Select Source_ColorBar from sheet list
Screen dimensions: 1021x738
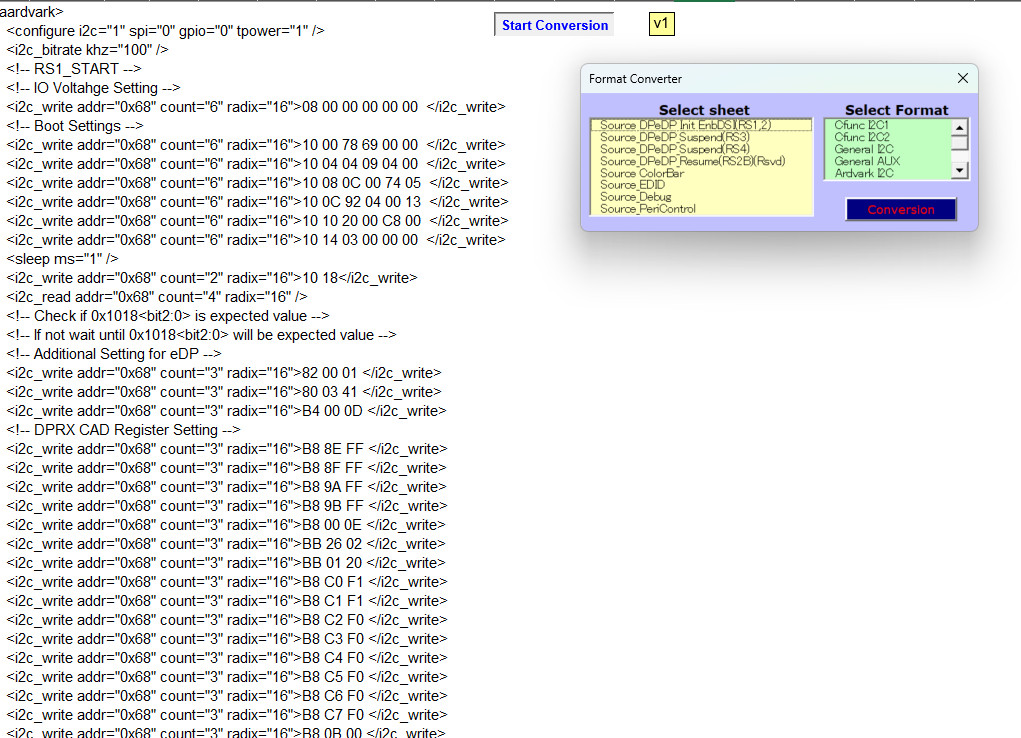tap(642, 173)
